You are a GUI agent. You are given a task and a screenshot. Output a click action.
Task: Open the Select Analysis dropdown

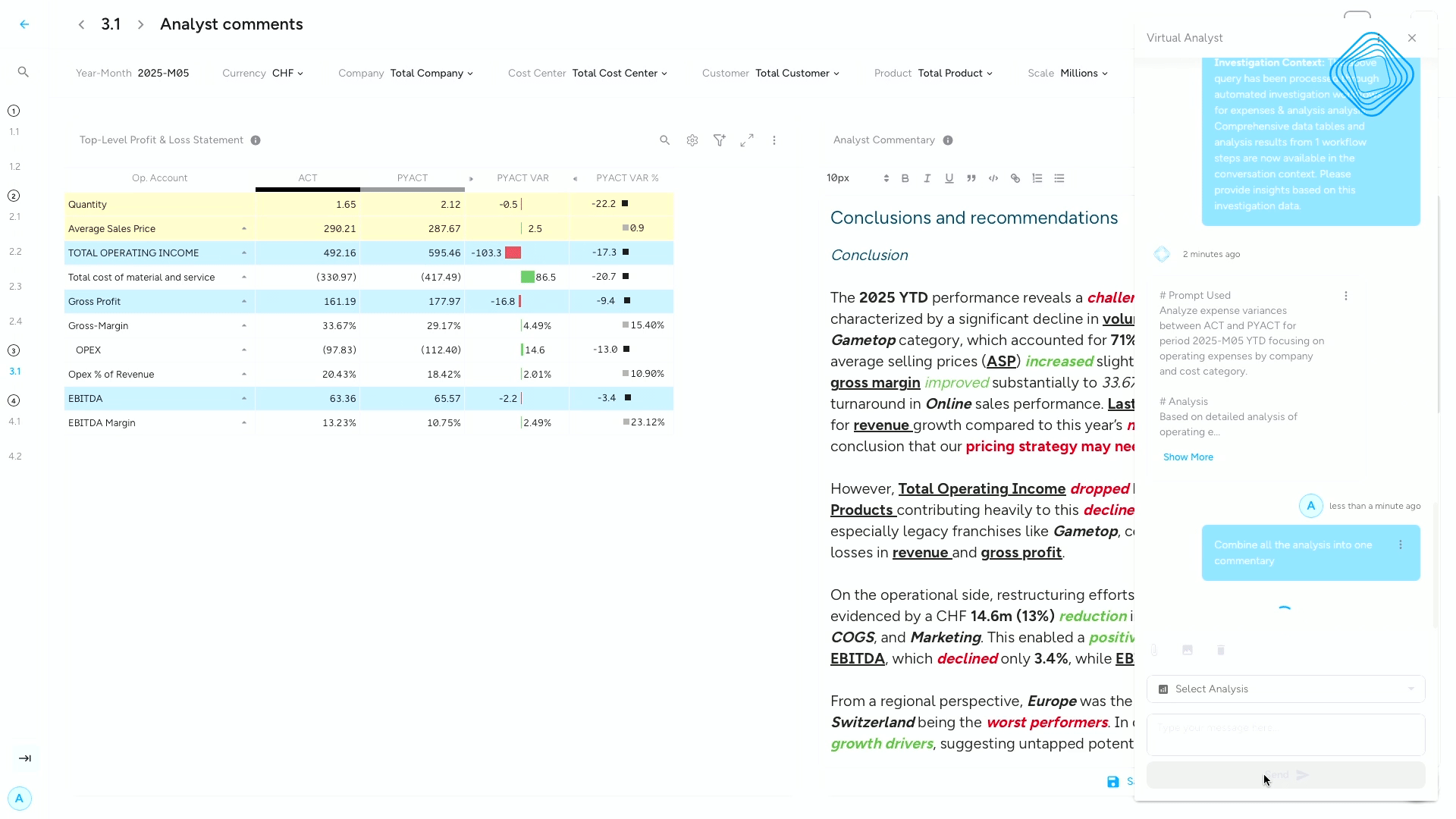[x=1285, y=689]
